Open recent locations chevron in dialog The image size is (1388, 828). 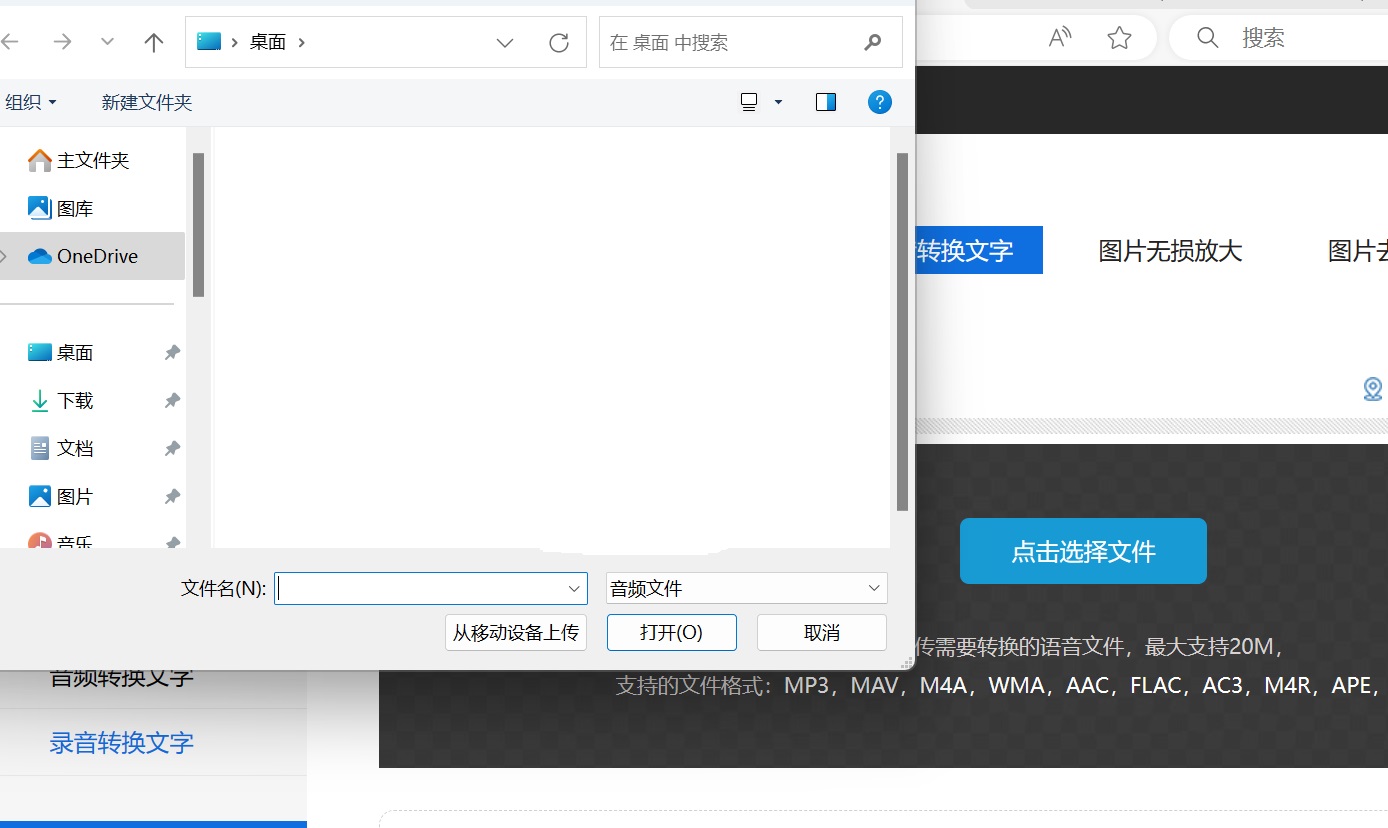coord(108,42)
